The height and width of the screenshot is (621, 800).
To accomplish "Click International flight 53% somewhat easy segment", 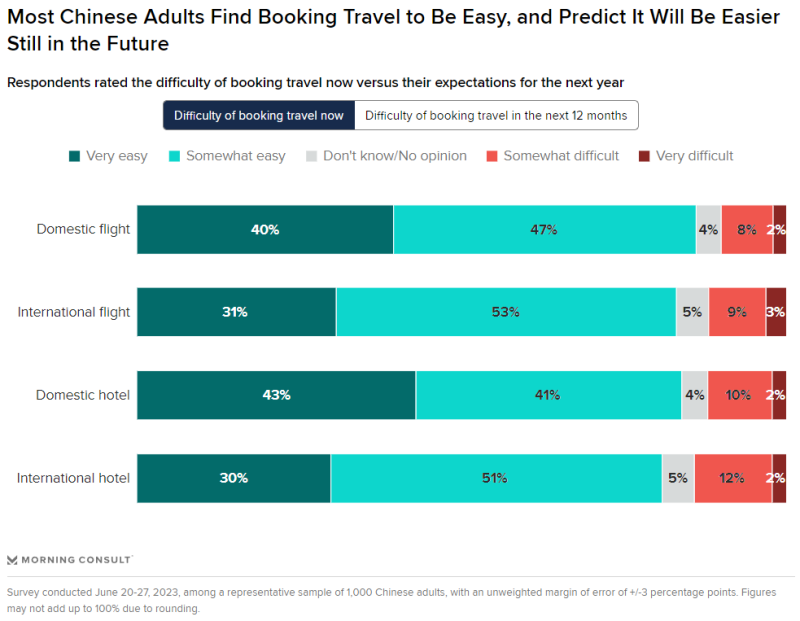I will tap(506, 312).
